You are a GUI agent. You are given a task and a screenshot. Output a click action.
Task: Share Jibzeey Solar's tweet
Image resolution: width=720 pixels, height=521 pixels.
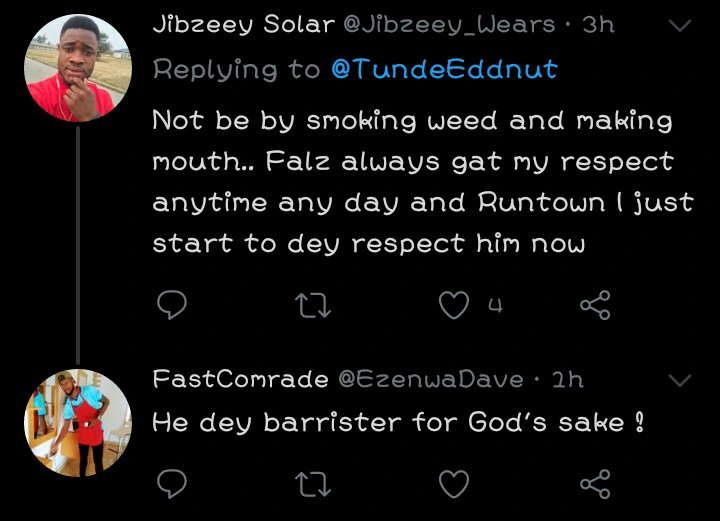point(595,306)
